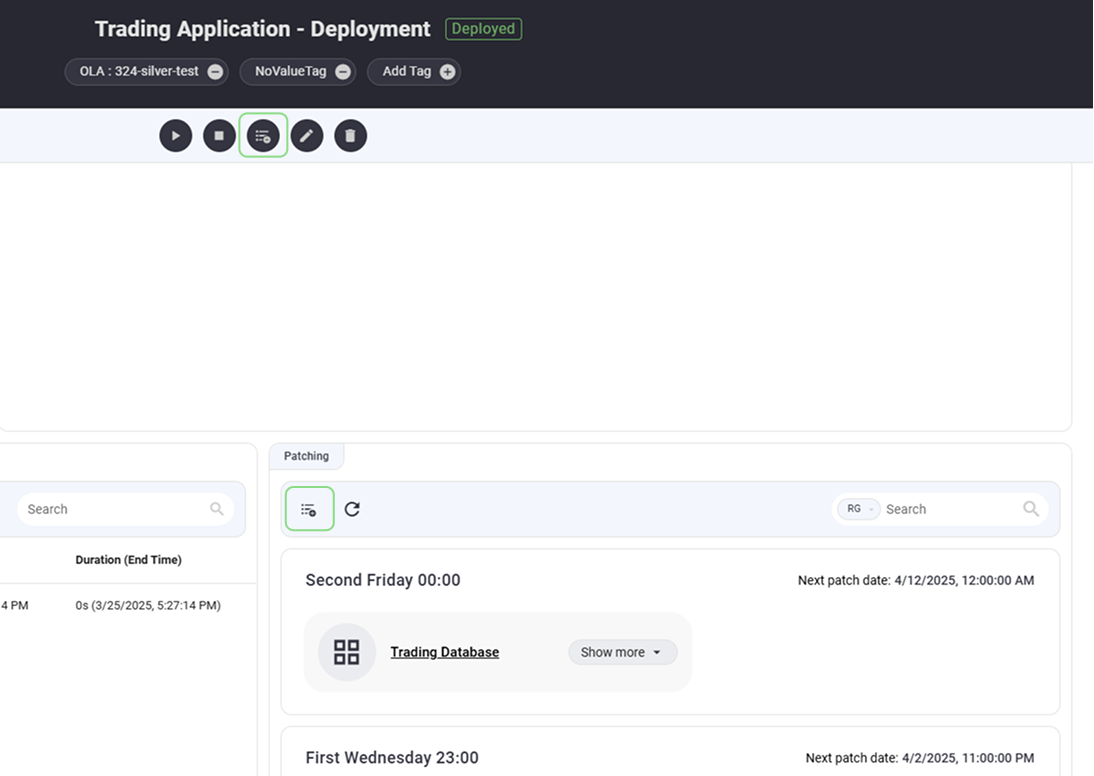Refresh the Patching panel list
Image resolution: width=1094 pixels, height=776 pixels.
[352, 509]
